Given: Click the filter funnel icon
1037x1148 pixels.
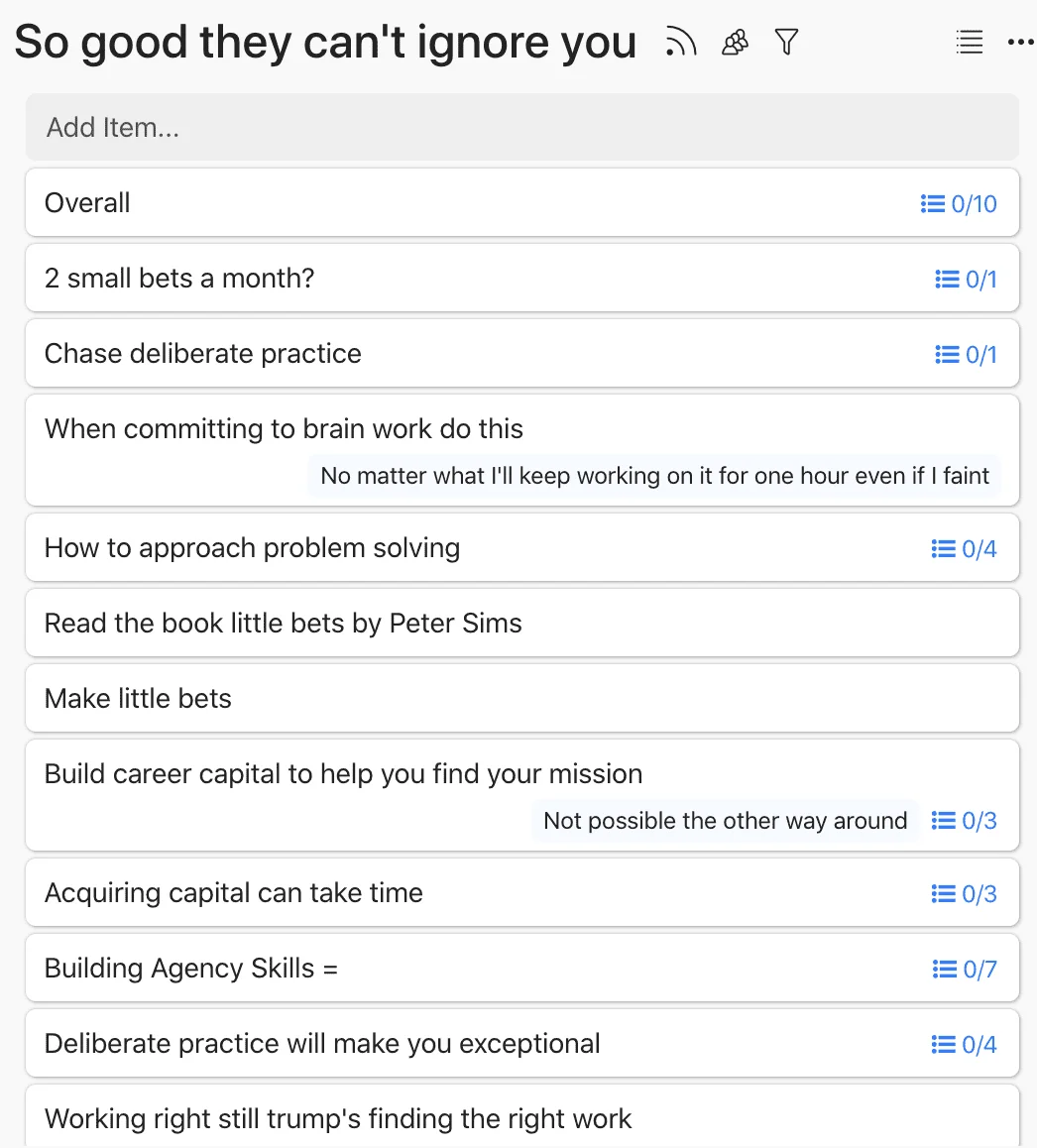Looking at the screenshot, I should (786, 42).
